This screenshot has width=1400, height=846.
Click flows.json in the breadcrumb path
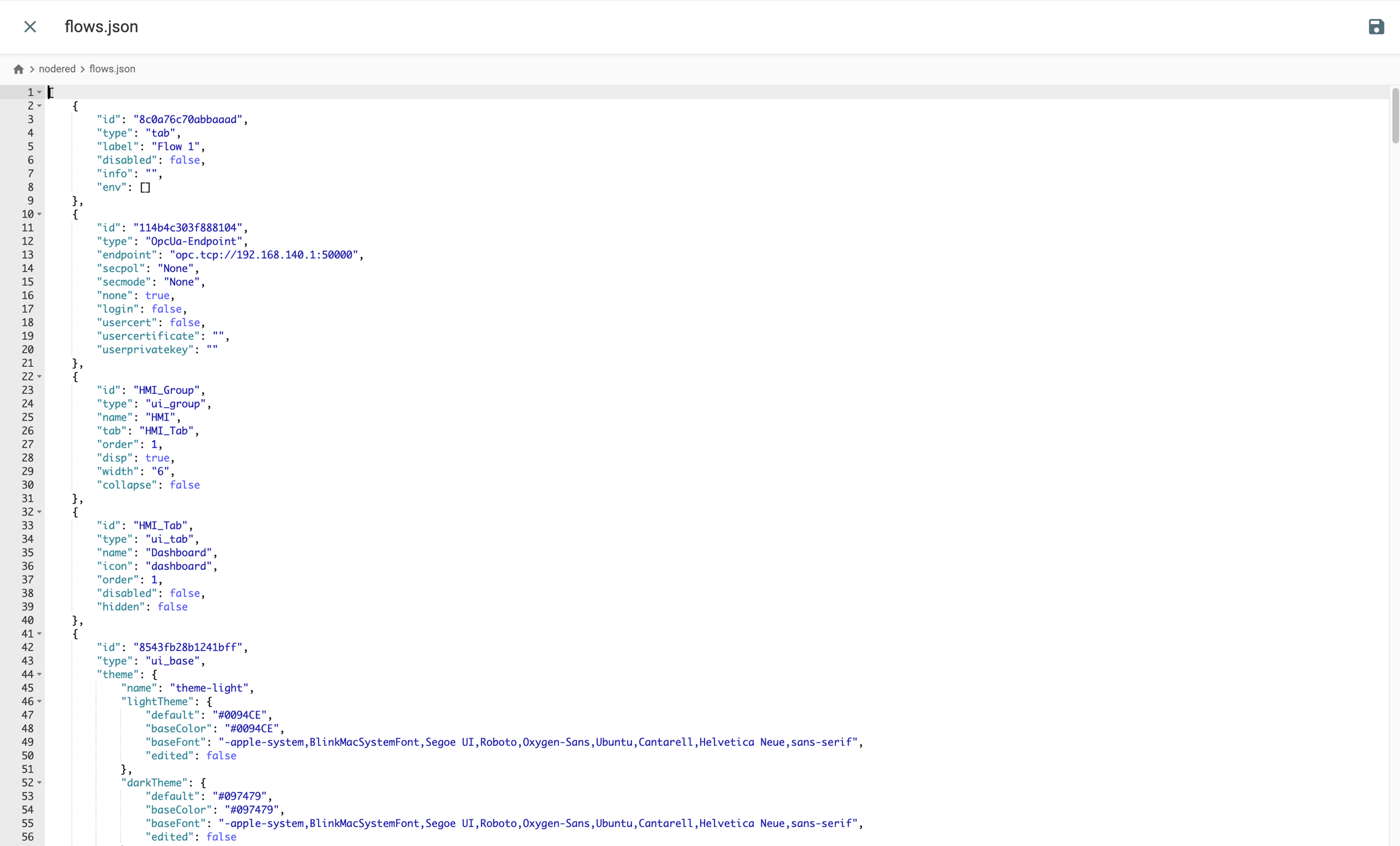(x=111, y=69)
